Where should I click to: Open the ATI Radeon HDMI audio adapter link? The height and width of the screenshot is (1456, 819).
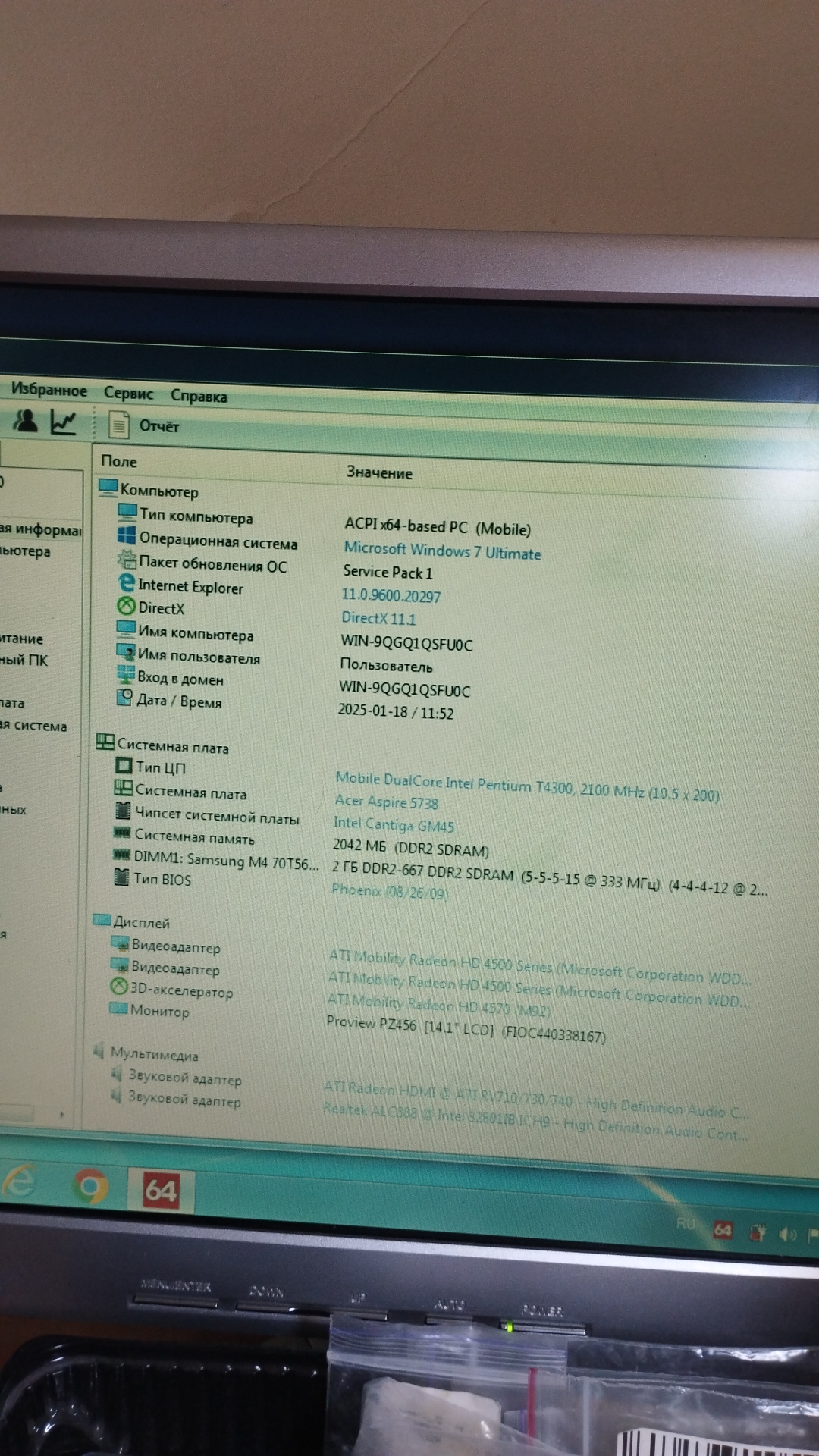(x=536, y=1101)
